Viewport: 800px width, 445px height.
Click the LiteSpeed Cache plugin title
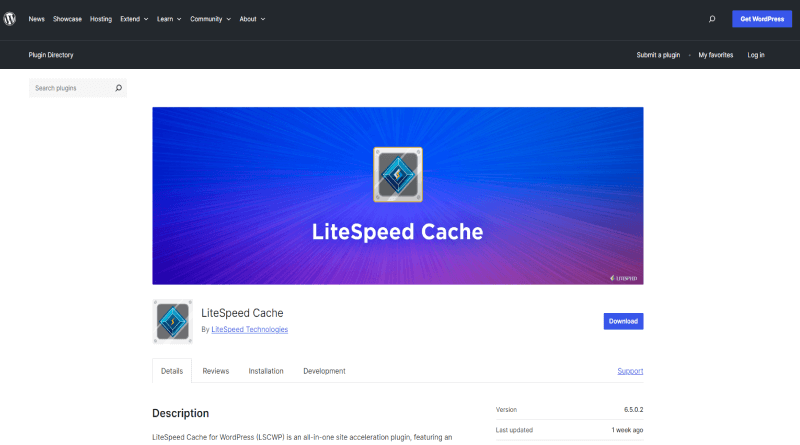(x=242, y=313)
